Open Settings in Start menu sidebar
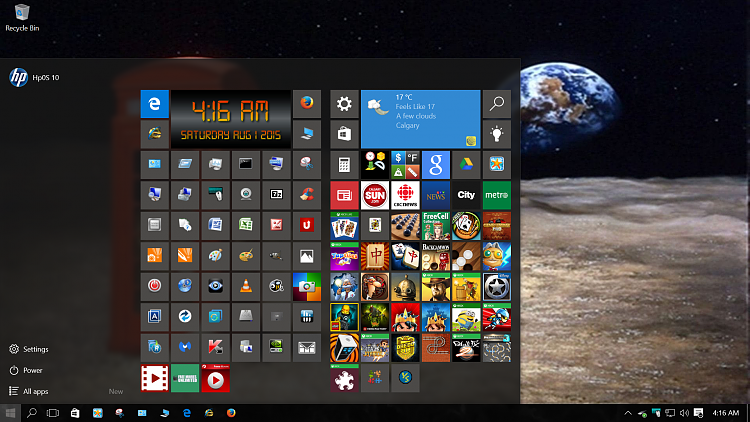The height and width of the screenshot is (422, 750). coord(29,349)
